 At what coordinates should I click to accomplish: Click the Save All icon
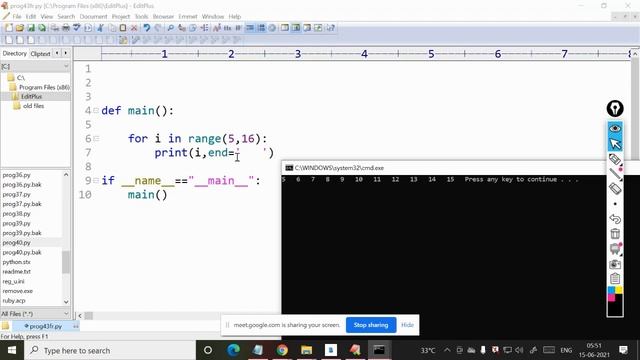[42, 28]
